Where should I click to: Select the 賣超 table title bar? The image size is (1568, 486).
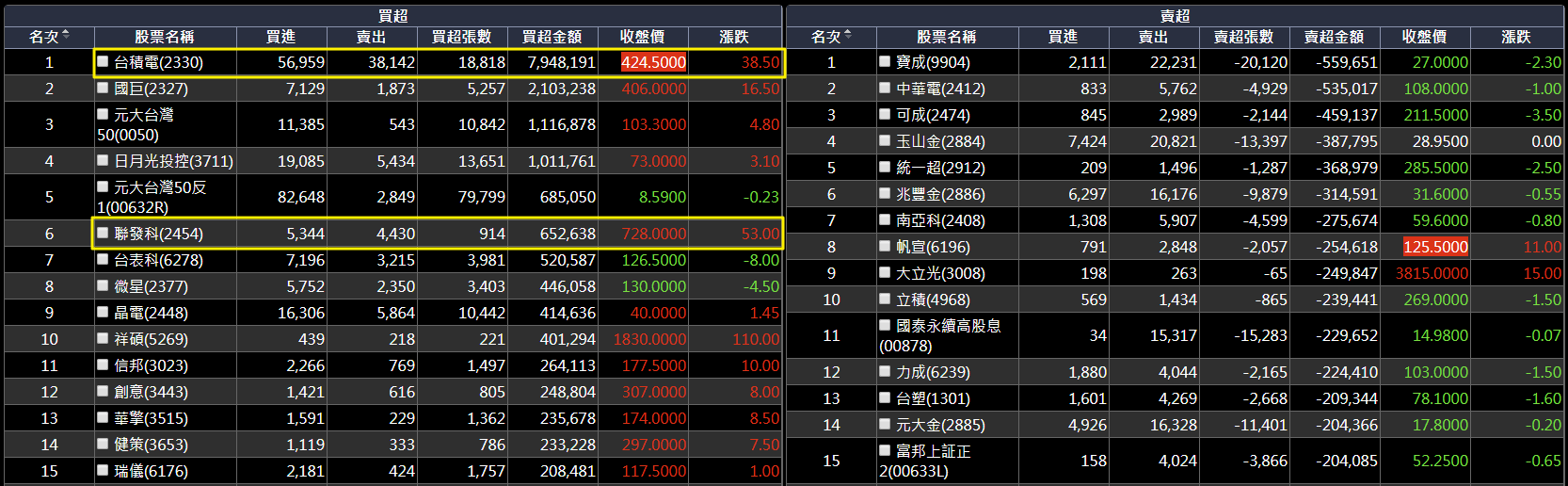pos(1175,15)
